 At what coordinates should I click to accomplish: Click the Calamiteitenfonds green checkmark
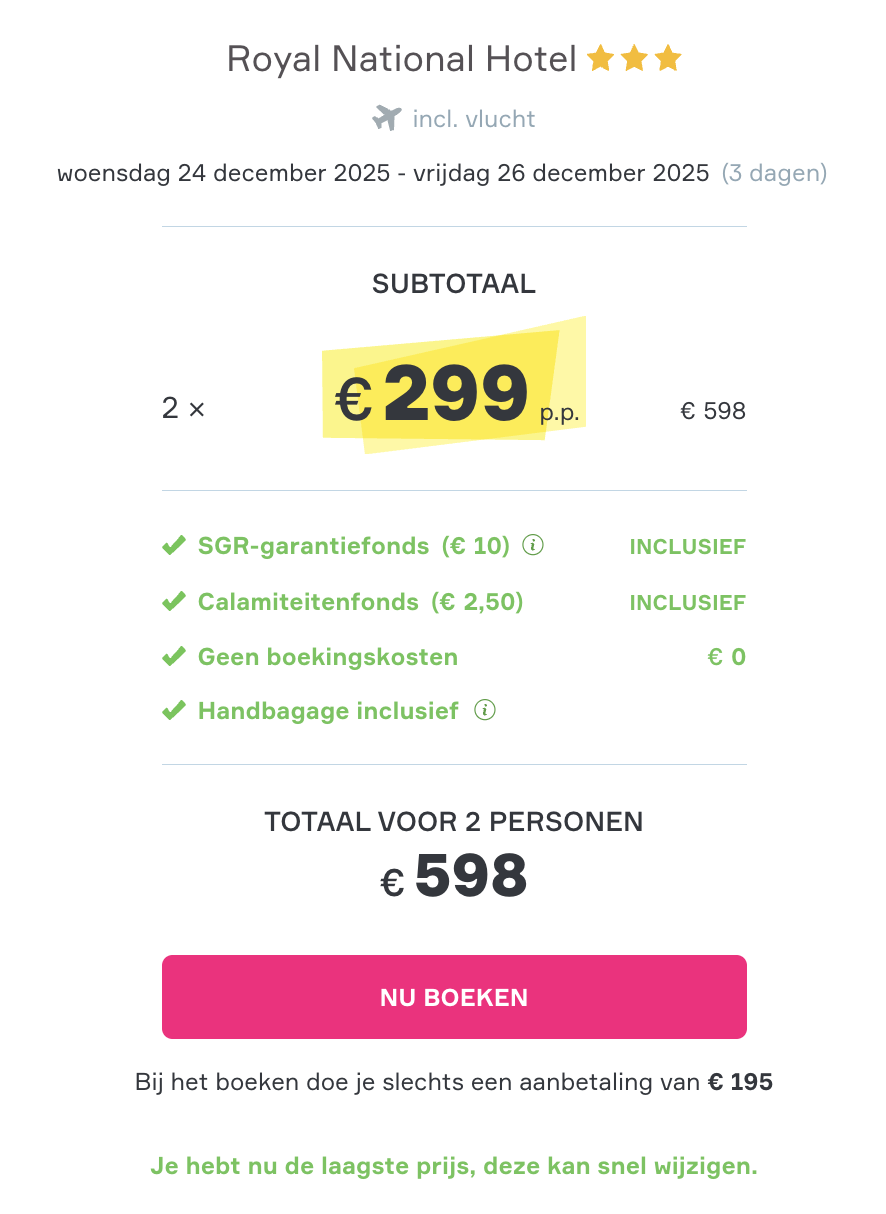click(x=174, y=602)
